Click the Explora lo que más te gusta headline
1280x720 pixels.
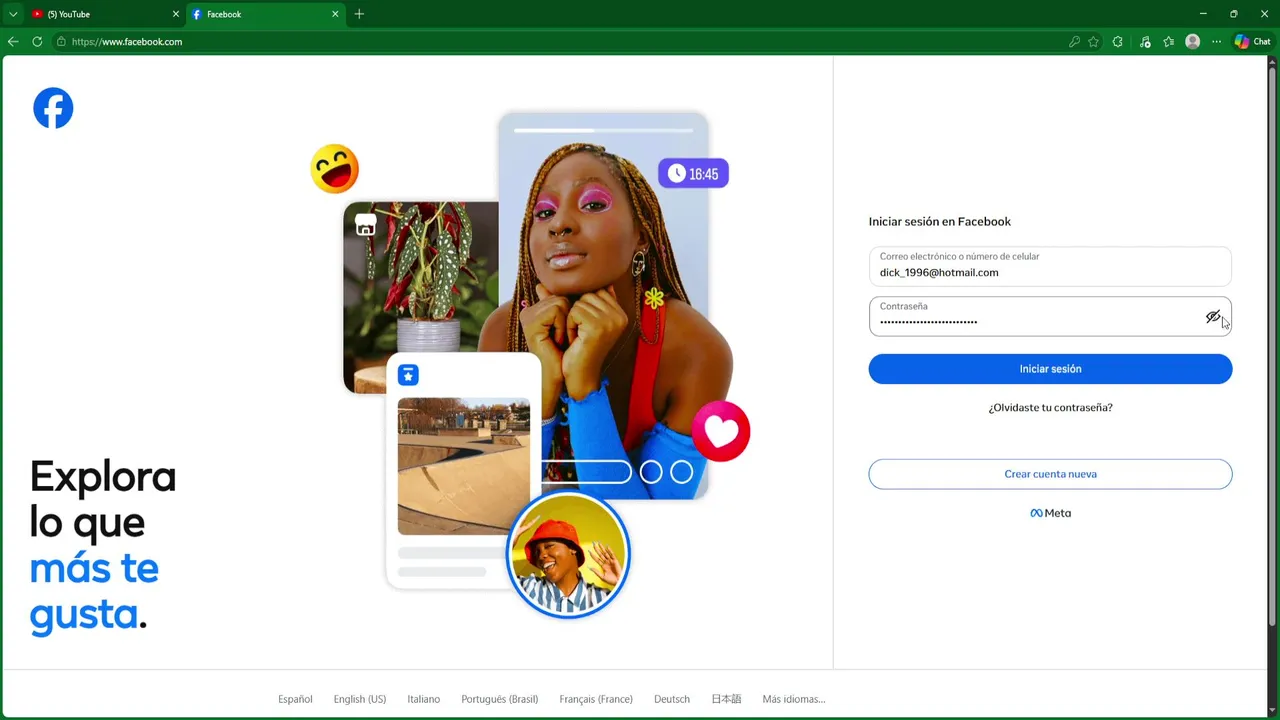click(x=103, y=546)
